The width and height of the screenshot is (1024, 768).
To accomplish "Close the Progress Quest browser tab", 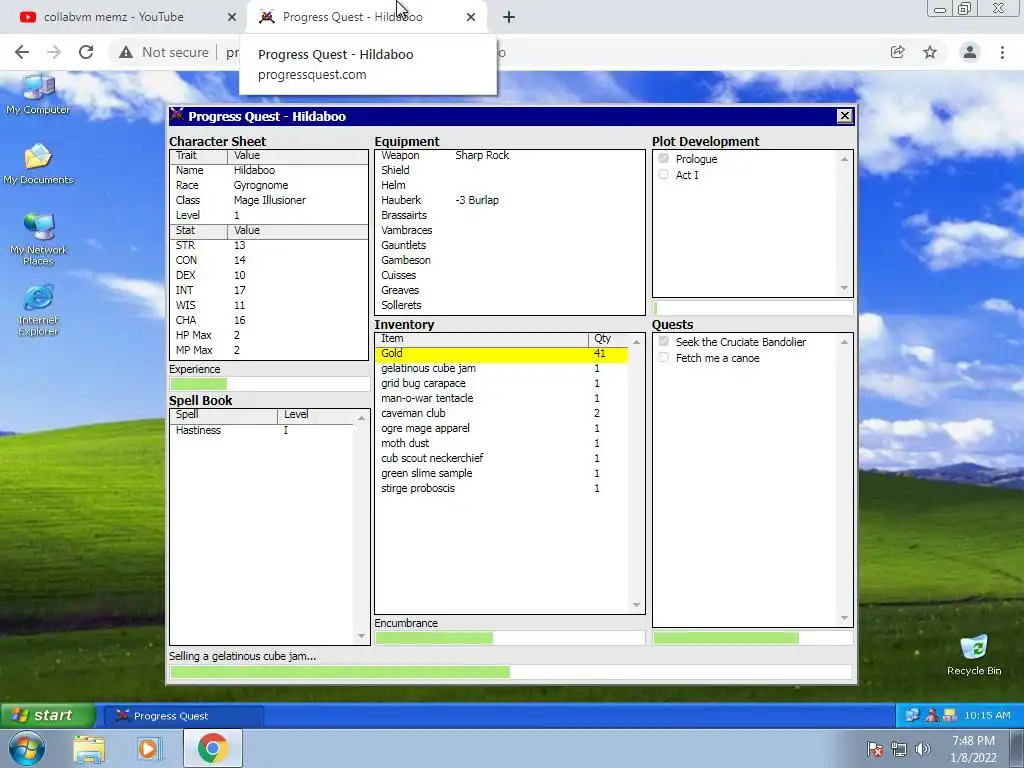I will [471, 17].
